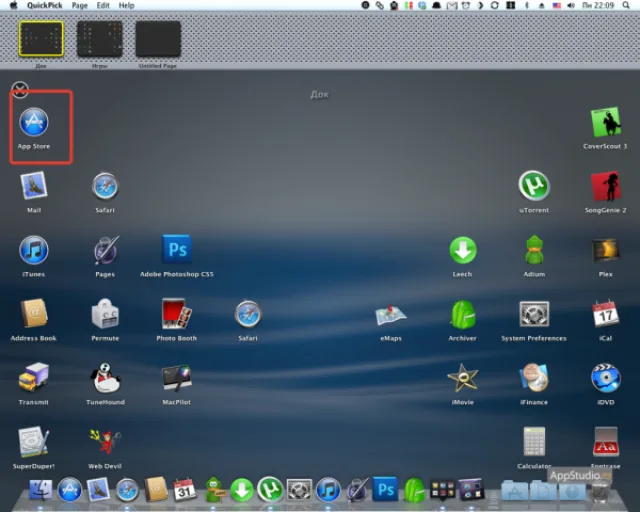The height and width of the screenshot is (512, 640).
Task: Open CoverScout 3 from the grid
Action: (x=606, y=122)
